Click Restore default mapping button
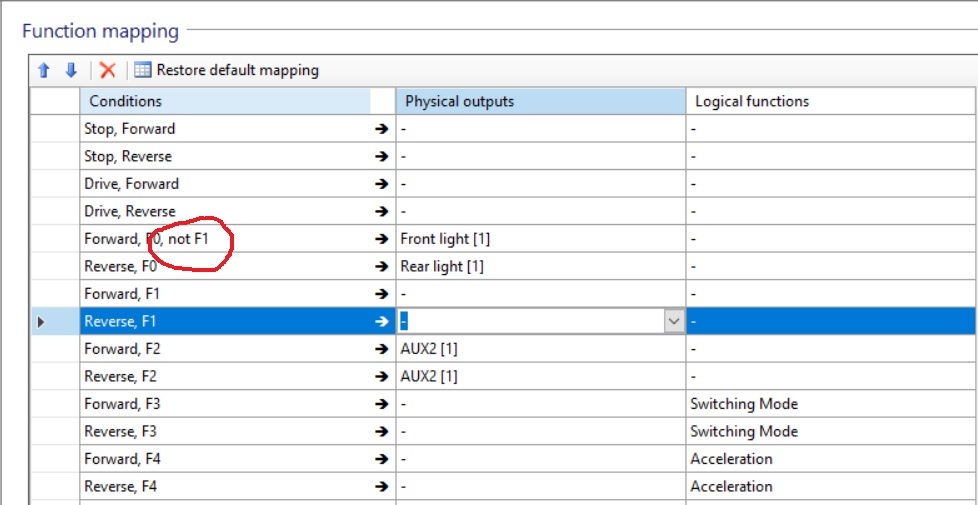The width and height of the screenshot is (978, 505). (x=227, y=70)
